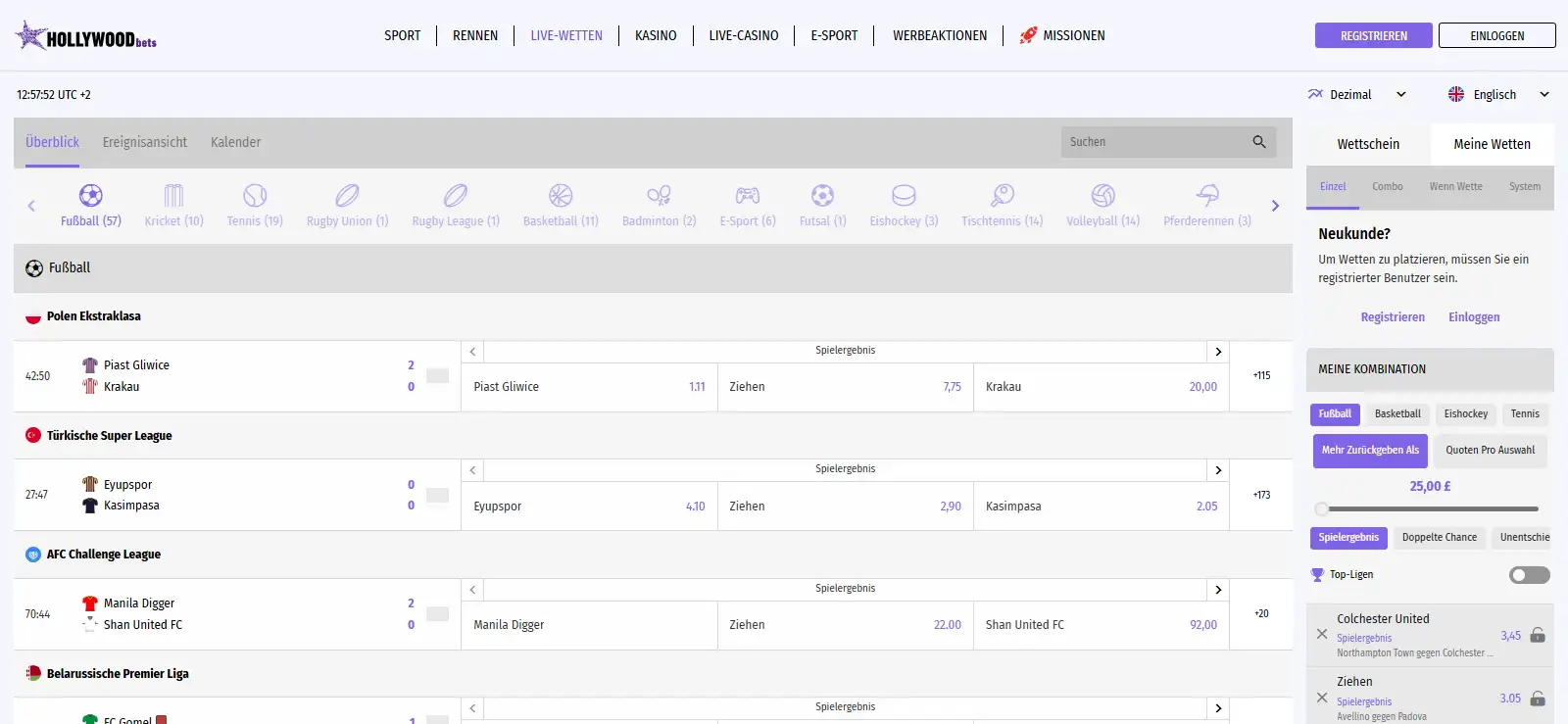Remove the Ziehen Avellino selection with X
1568x724 pixels.
click(1322, 698)
